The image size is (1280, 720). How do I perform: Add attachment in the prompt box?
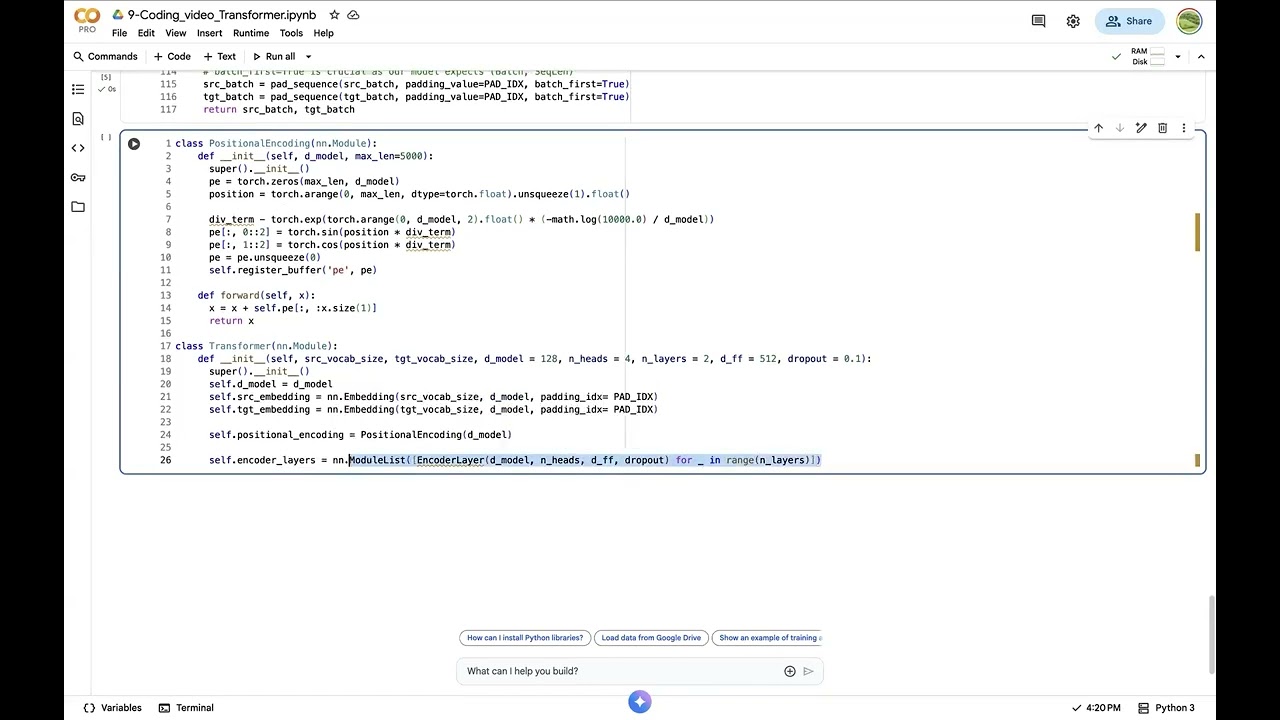(x=790, y=671)
